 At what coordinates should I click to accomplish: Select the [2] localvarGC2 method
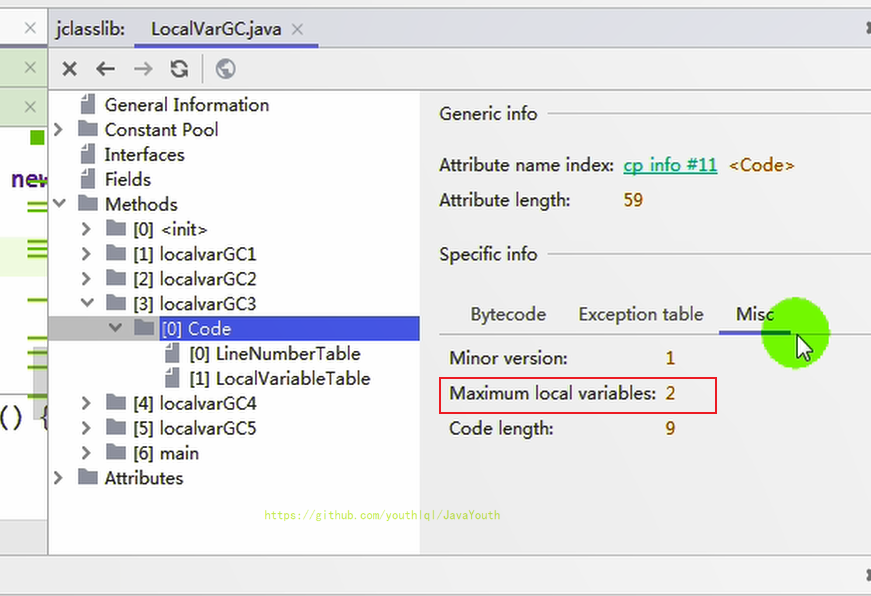(x=194, y=279)
